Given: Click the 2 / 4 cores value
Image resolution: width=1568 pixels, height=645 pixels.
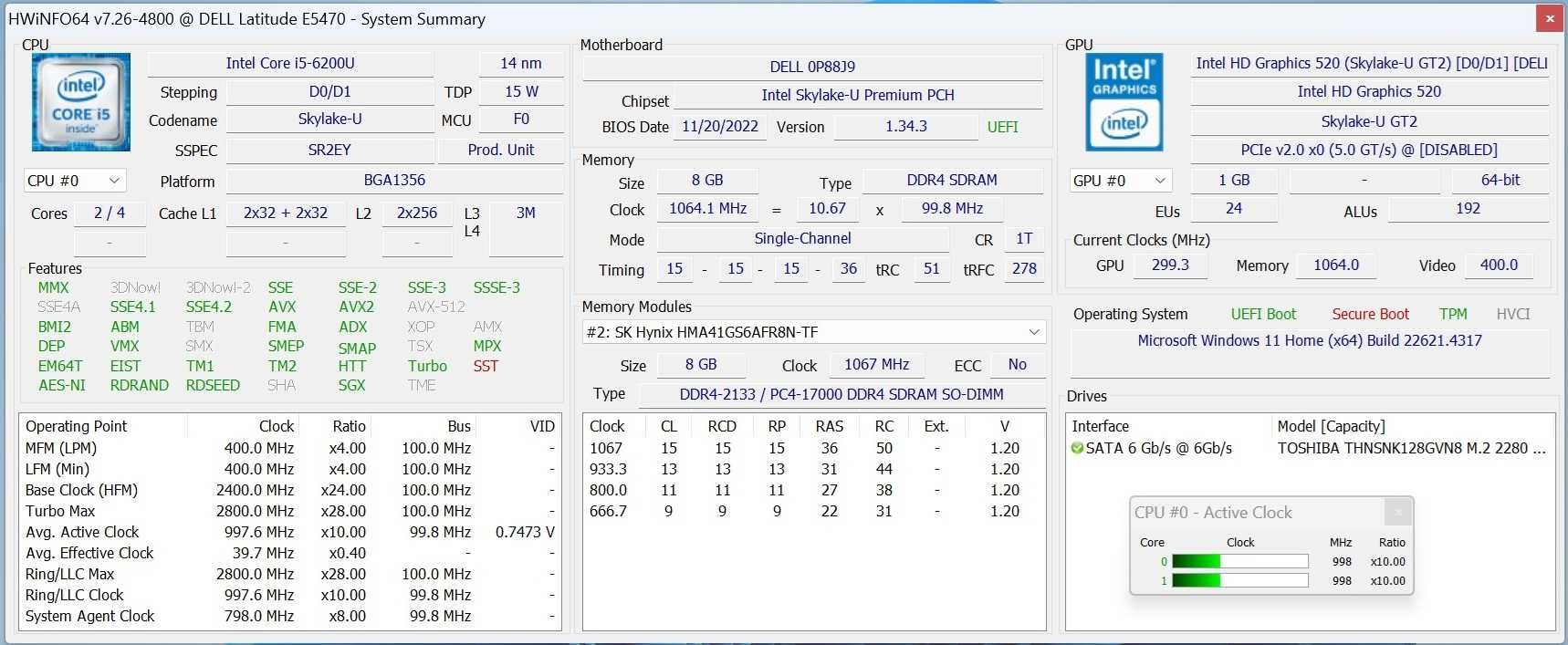Looking at the screenshot, I should point(110,213).
